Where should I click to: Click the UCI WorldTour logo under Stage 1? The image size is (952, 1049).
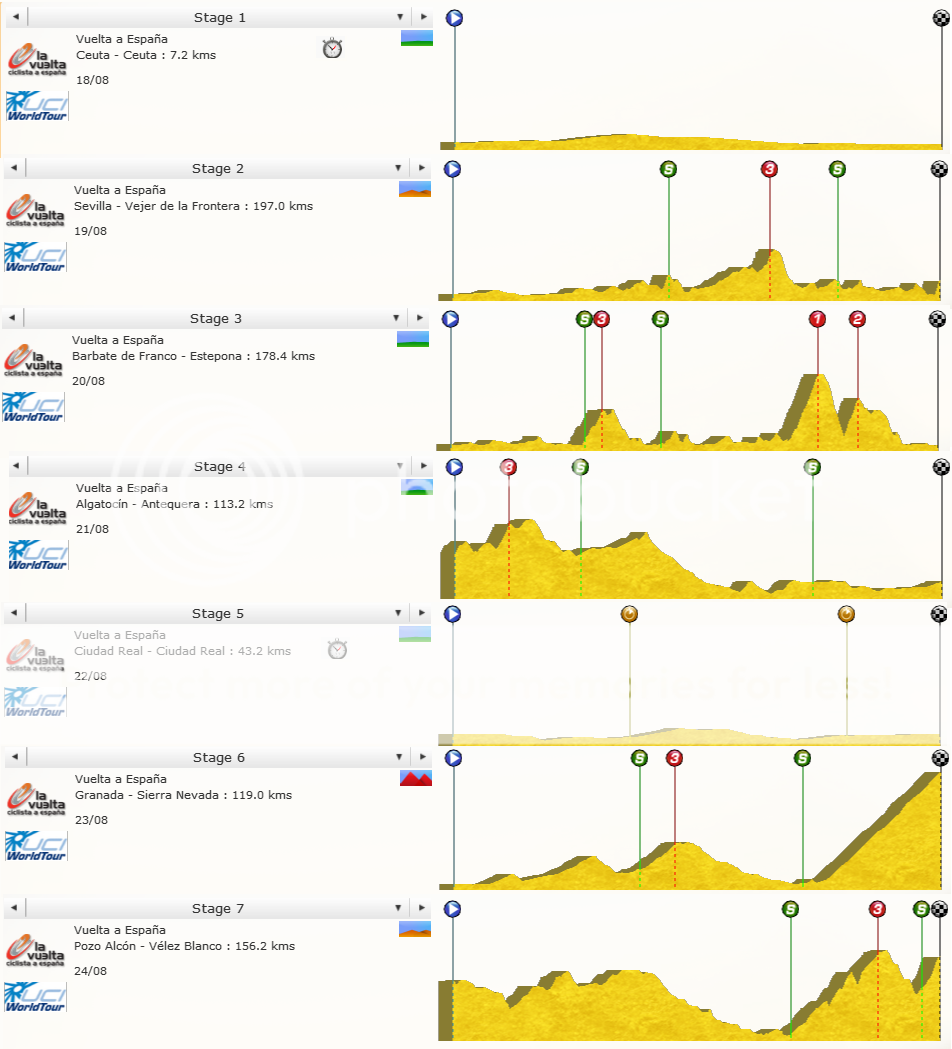(x=35, y=107)
